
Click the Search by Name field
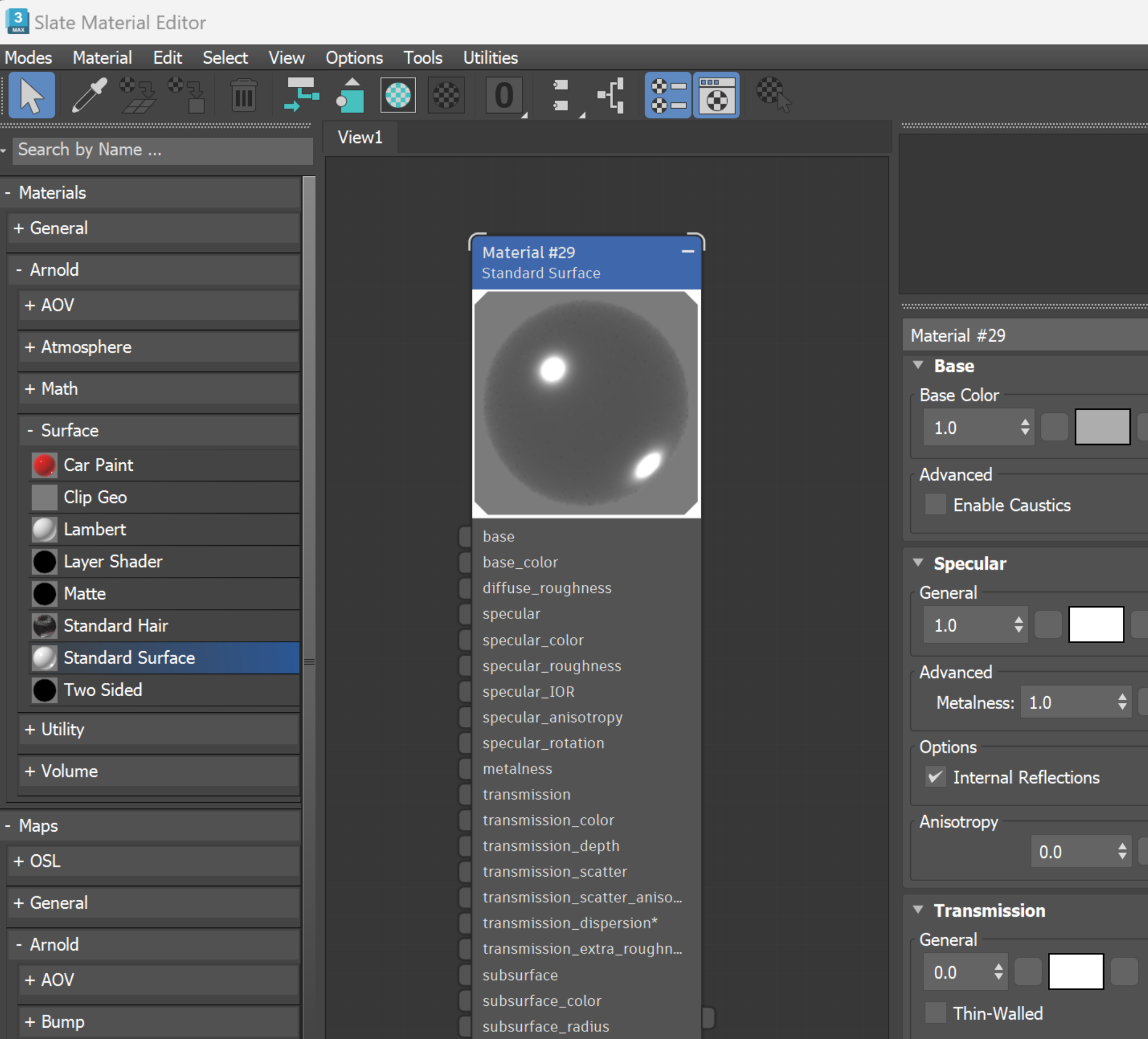162,150
